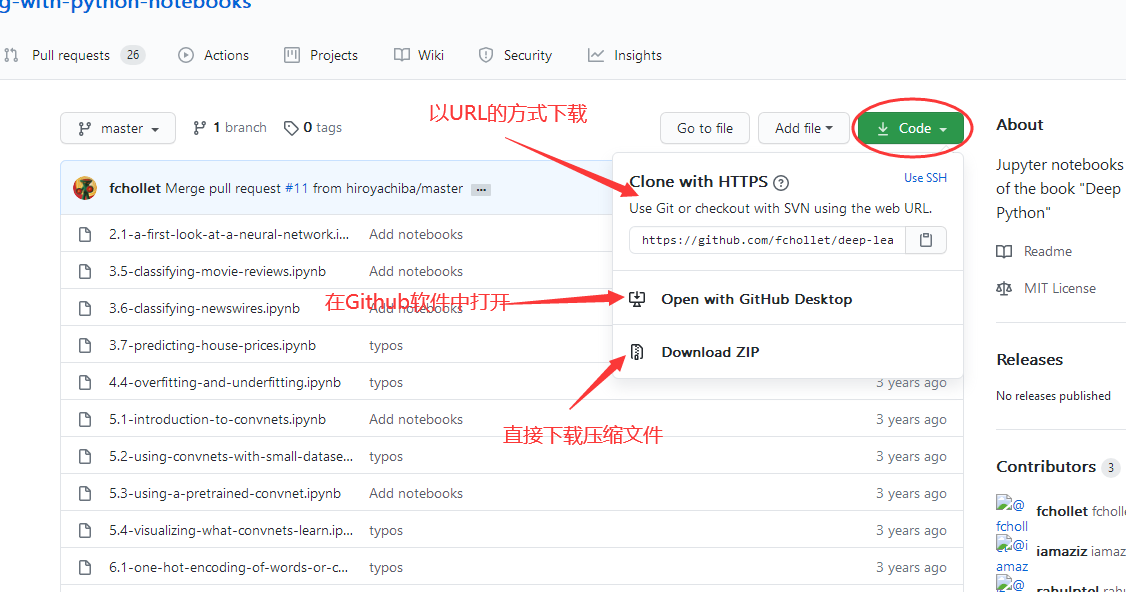This screenshot has width=1126, height=592.
Task: Open the Readme link in About
Action: coord(1048,251)
